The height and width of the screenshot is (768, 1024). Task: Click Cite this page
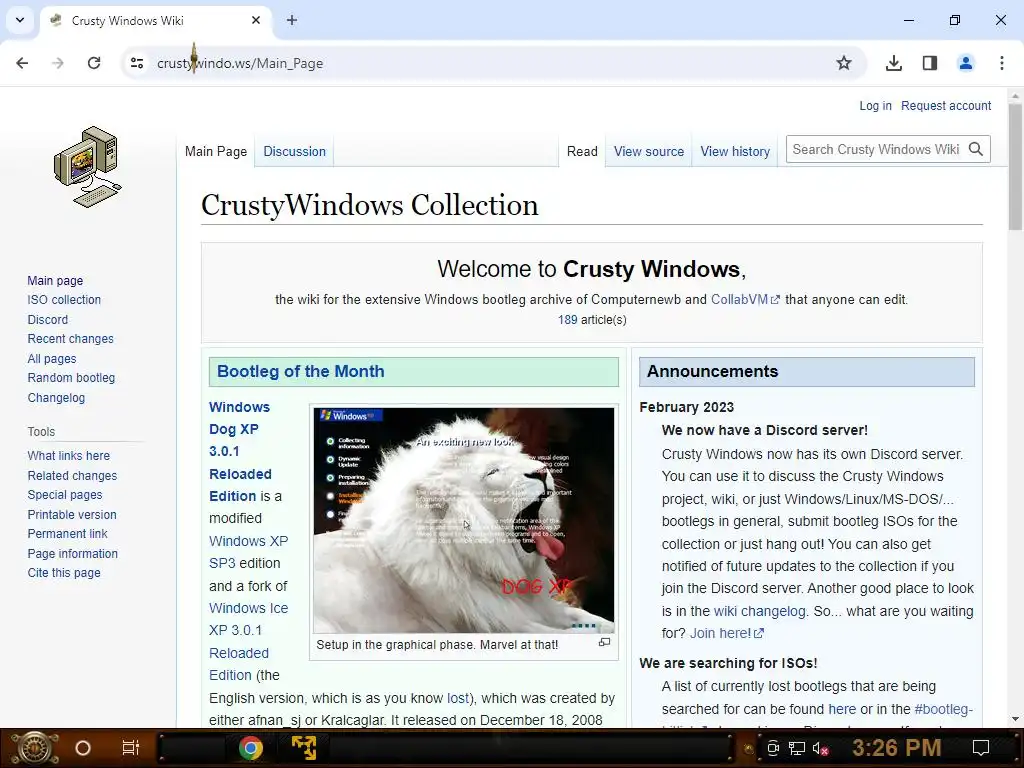point(64,573)
